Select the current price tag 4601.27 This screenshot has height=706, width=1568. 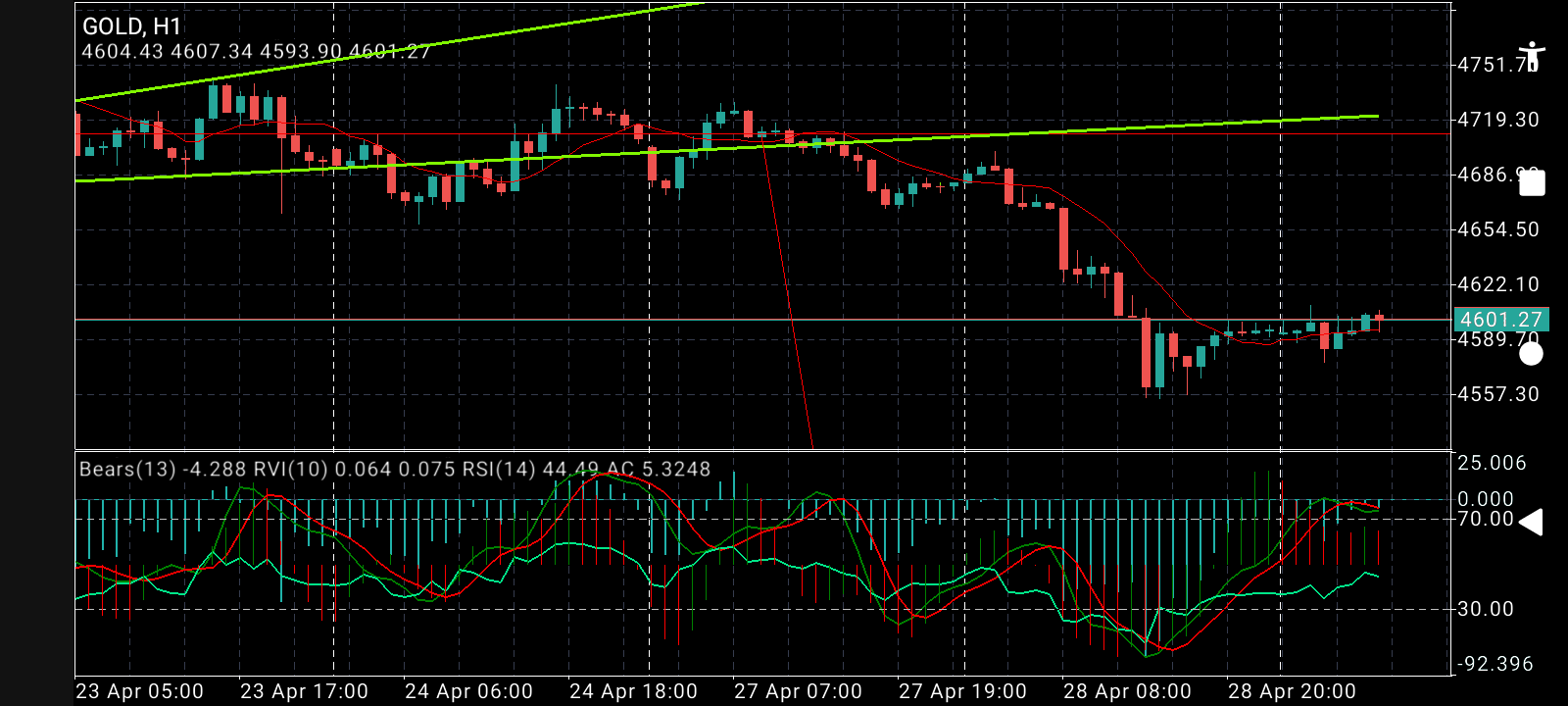(x=1500, y=319)
